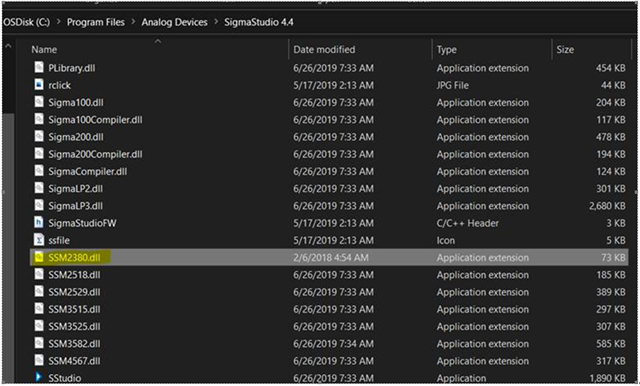Select the SigmaLP3.dll file name

(x=75, y=206)
